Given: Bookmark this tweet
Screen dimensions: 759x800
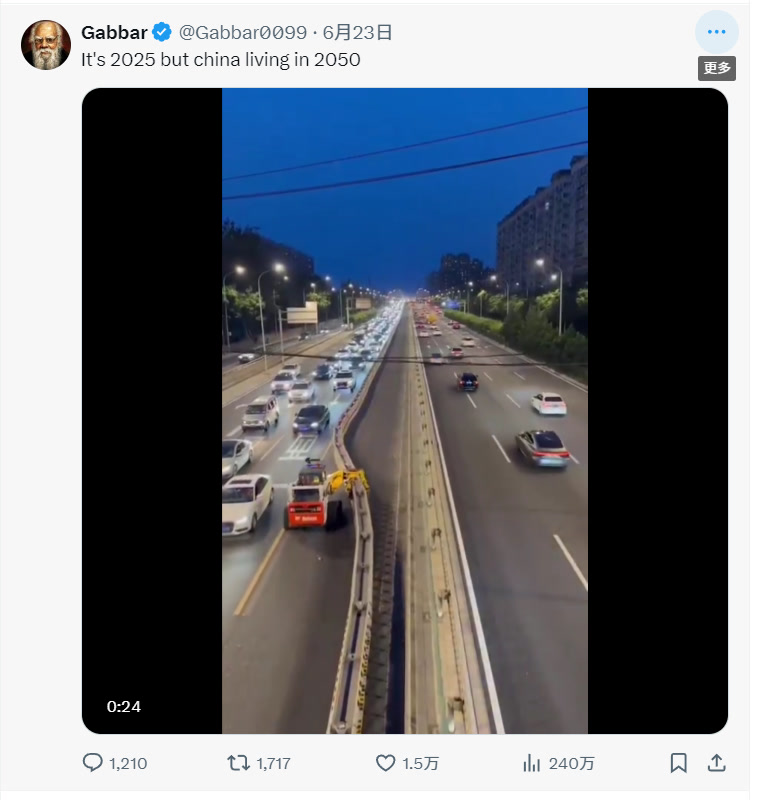Looking at the screenshot, I should click(x=678, y=763).
